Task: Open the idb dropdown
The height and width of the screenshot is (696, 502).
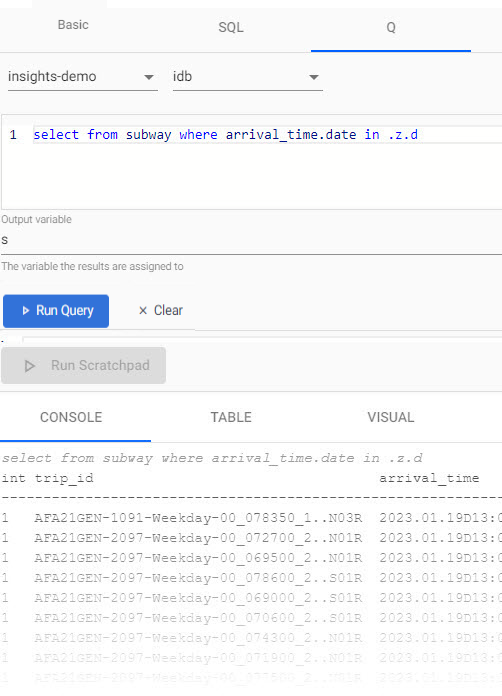Action: click(248, 77)
